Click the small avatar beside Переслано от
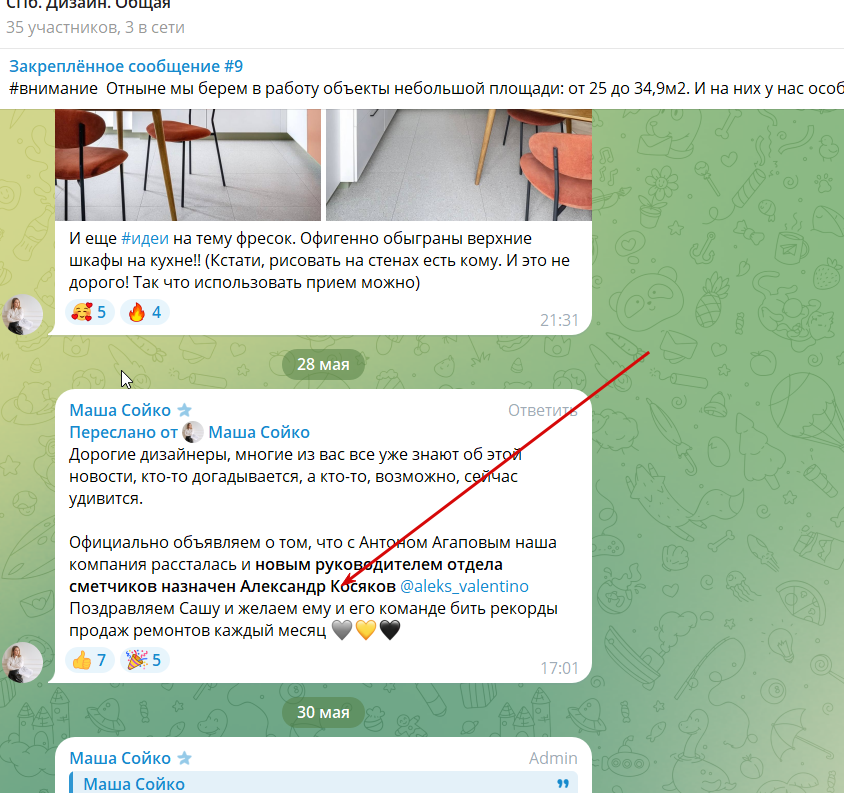 [x=193, y=432]
